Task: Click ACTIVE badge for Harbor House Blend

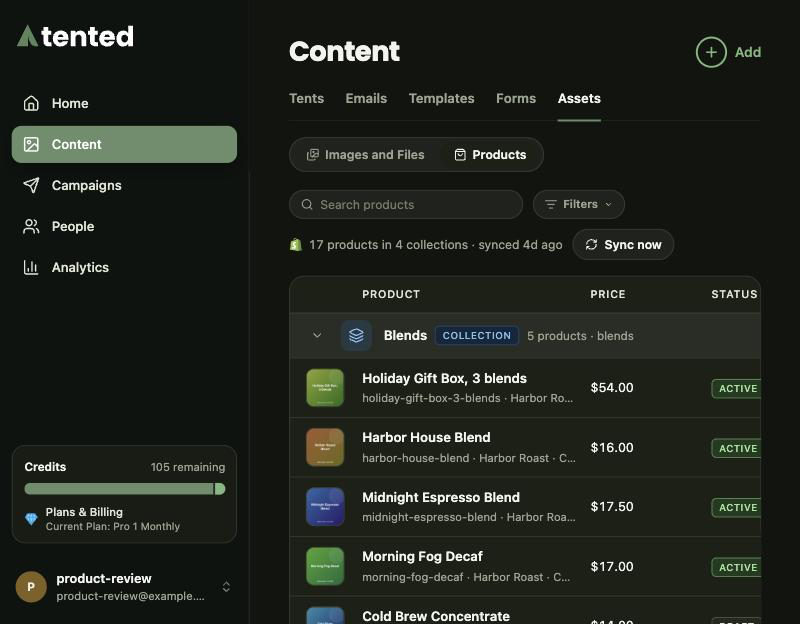Action: (x=736, y=448)
